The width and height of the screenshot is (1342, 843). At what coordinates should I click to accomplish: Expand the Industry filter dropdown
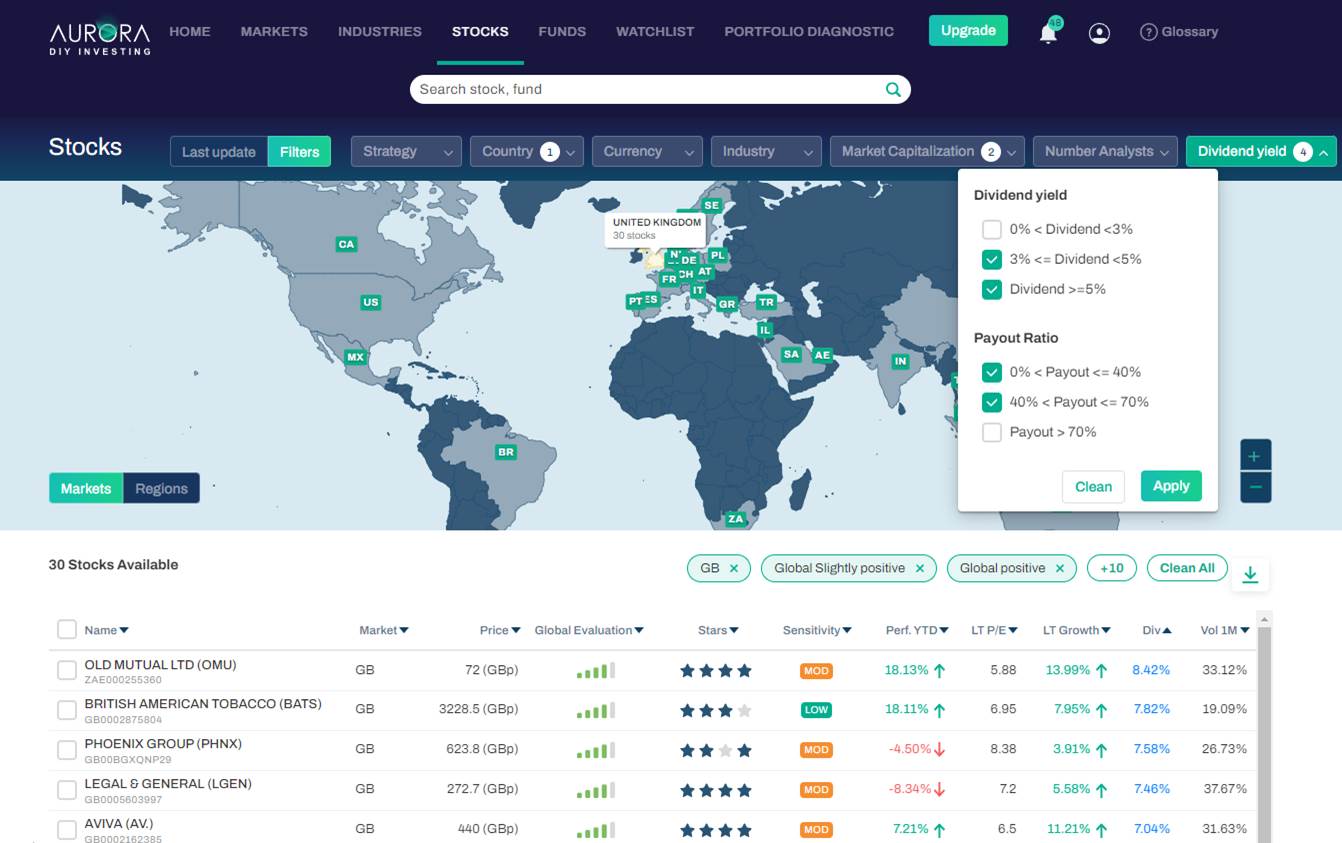tap(766, 151)
